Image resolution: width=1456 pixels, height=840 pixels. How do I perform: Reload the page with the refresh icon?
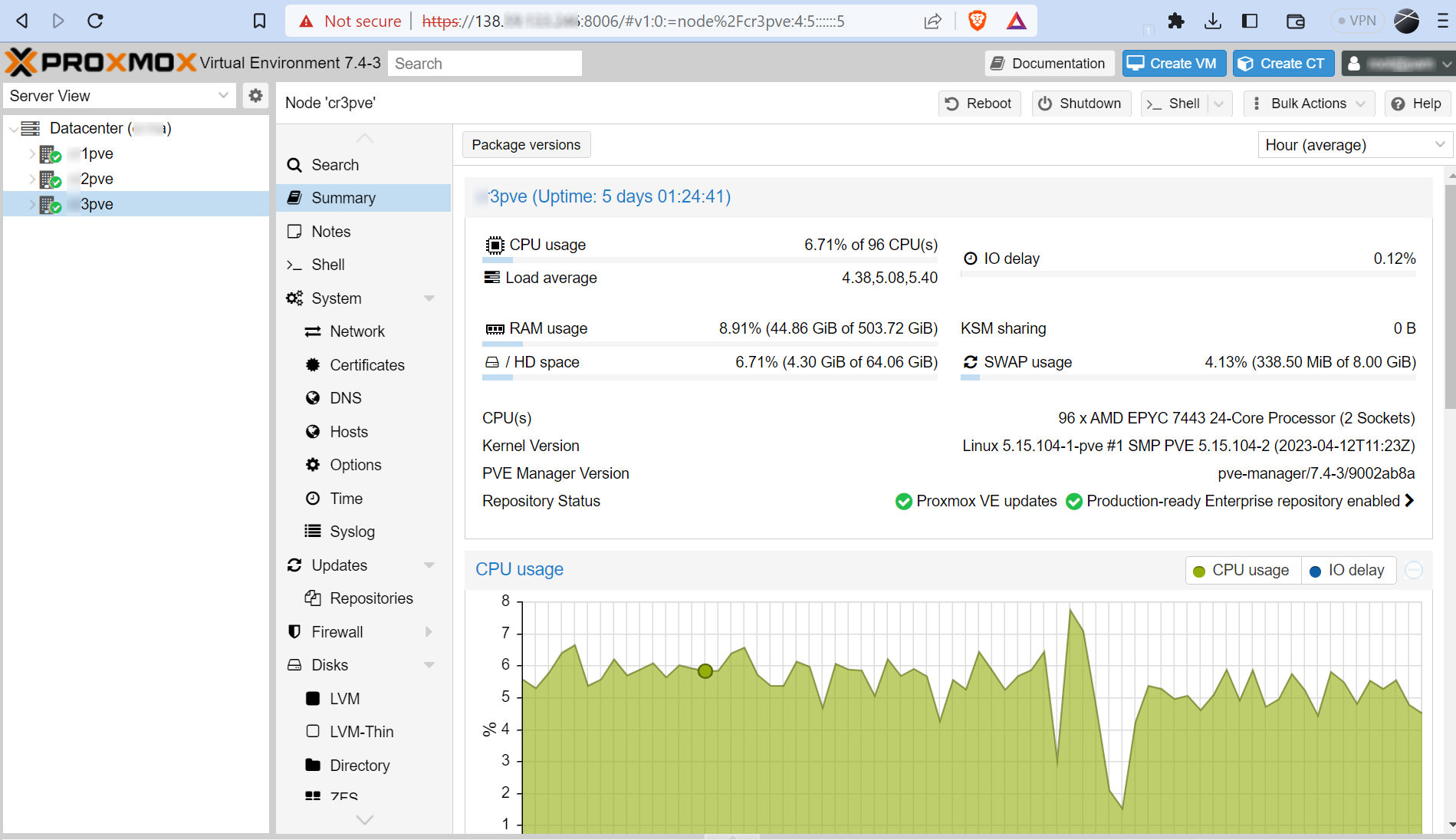click(95, 21)
